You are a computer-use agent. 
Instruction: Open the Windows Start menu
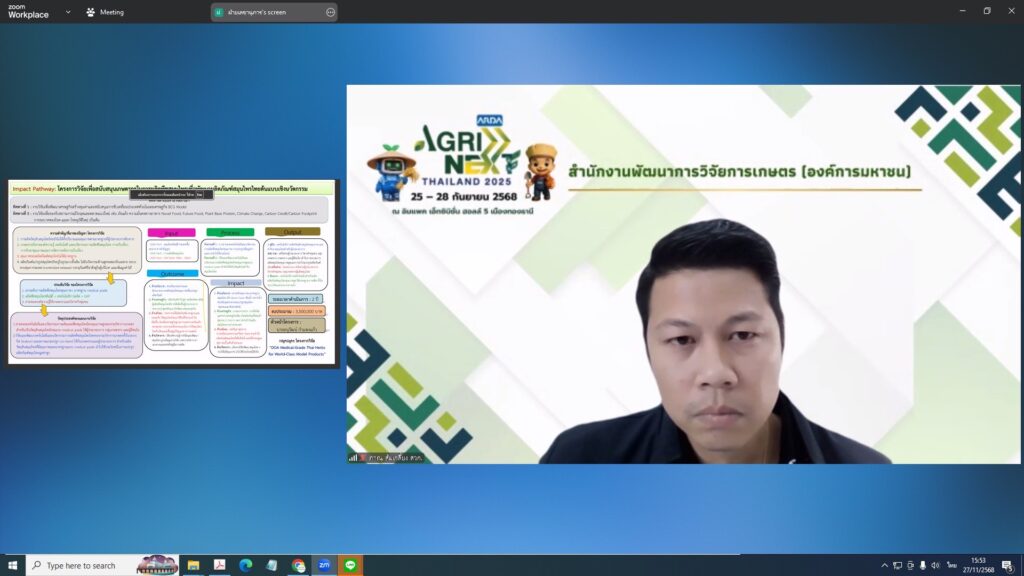[13, 566]
